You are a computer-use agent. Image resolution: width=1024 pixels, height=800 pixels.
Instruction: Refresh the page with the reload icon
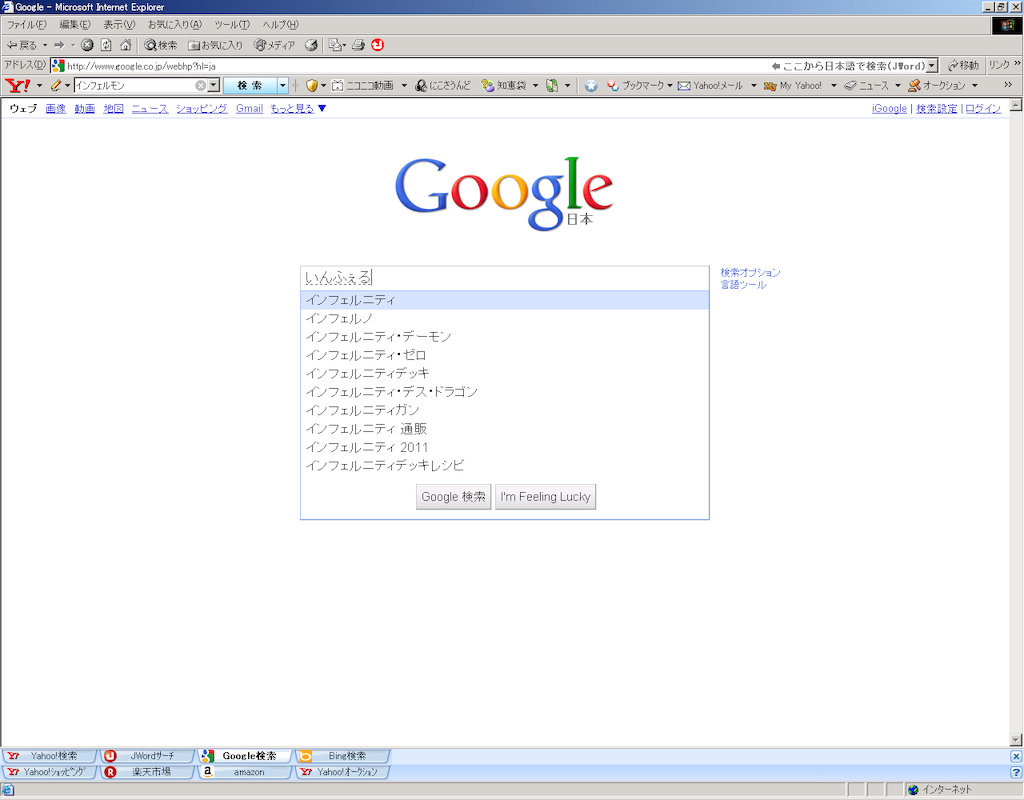[106, 45]
